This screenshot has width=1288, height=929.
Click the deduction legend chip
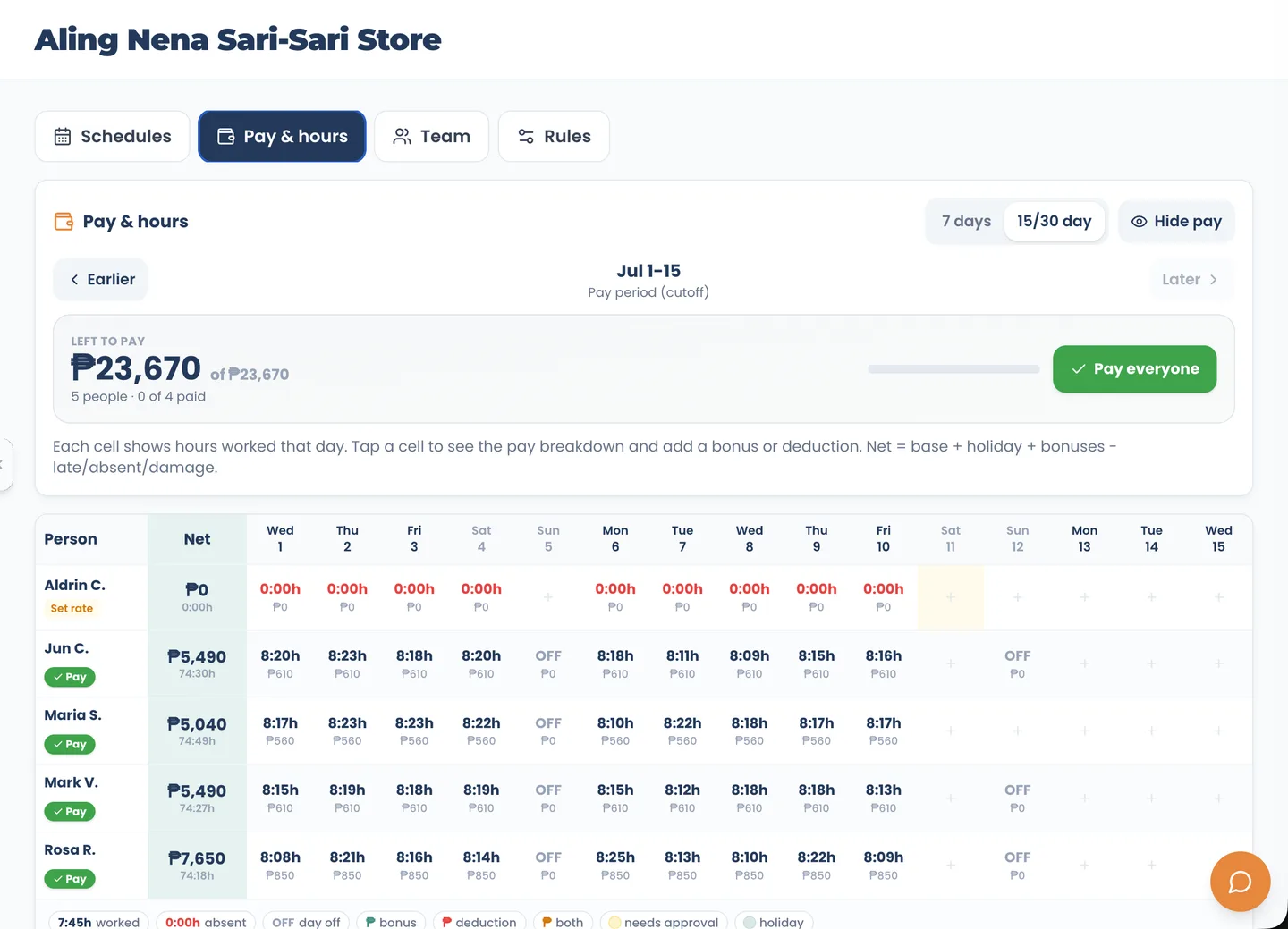click(479, 921)
